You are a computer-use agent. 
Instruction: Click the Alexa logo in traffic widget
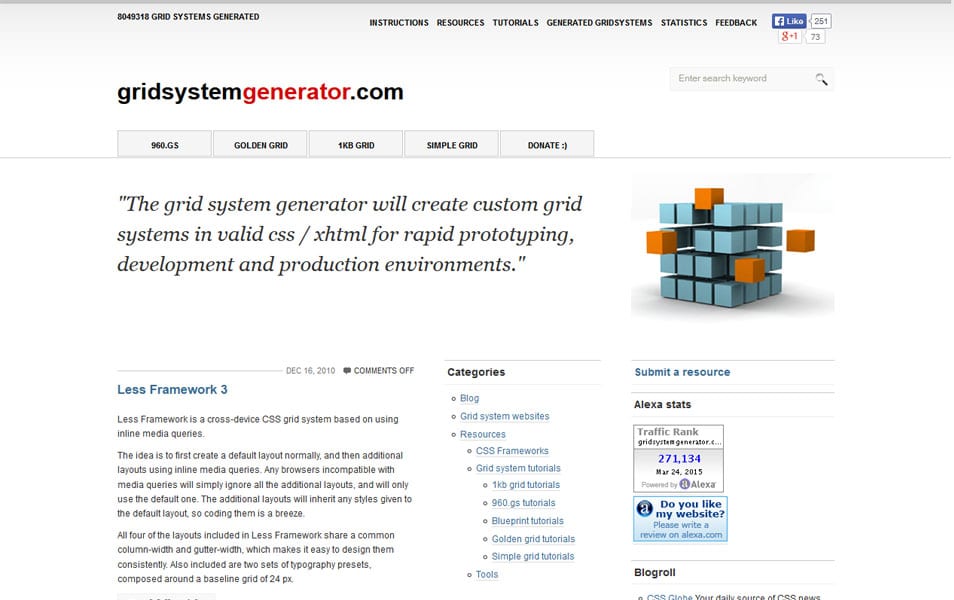pyautogui.click(x=697, y=484)
